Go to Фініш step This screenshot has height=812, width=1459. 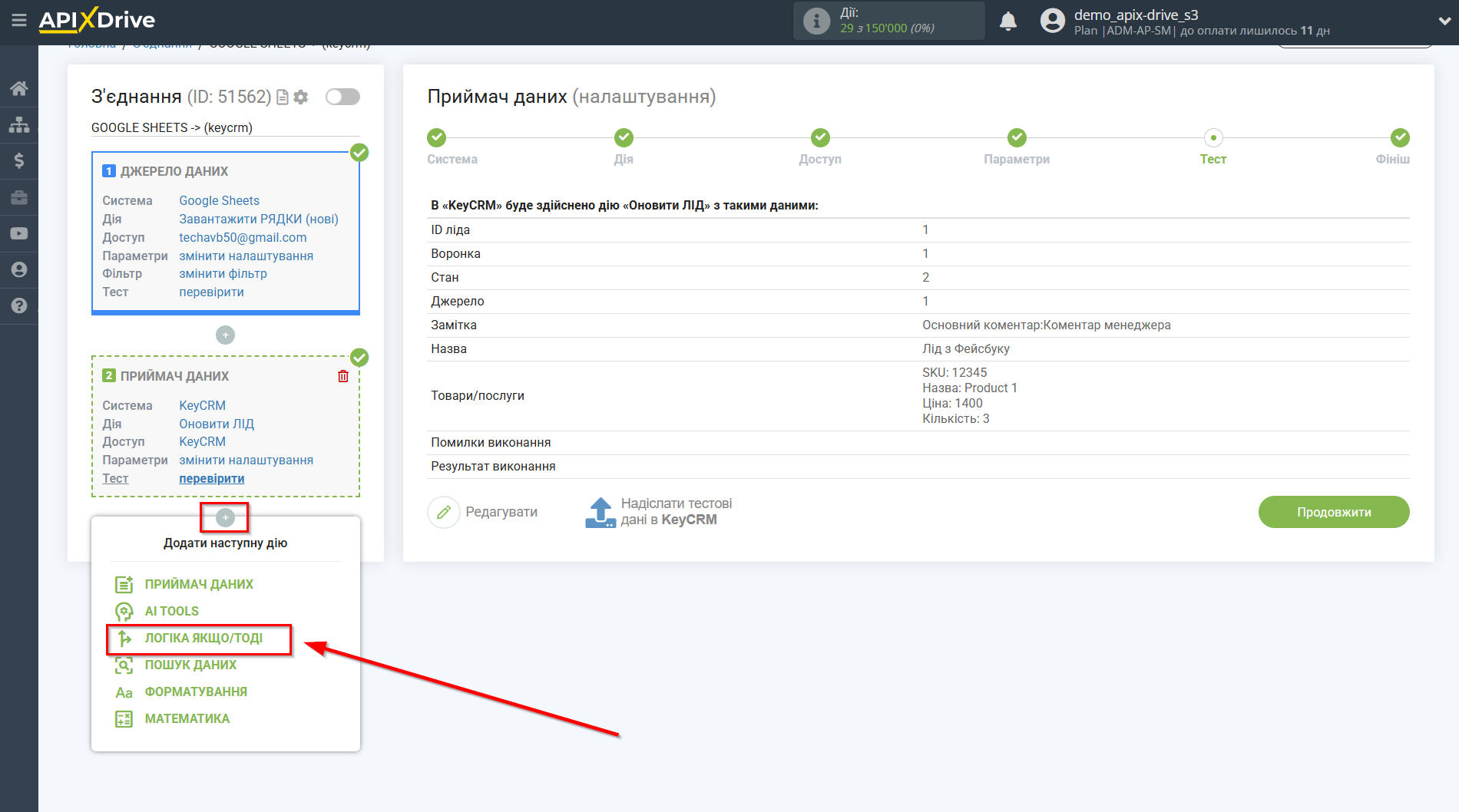pyautogui.click(x=1400, y=137)
